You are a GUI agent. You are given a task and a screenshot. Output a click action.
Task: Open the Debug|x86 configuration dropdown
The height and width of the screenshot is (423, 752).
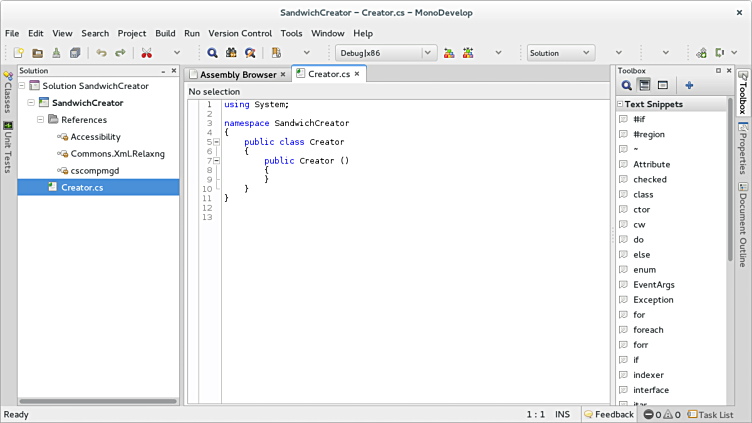tap(385, 53)
